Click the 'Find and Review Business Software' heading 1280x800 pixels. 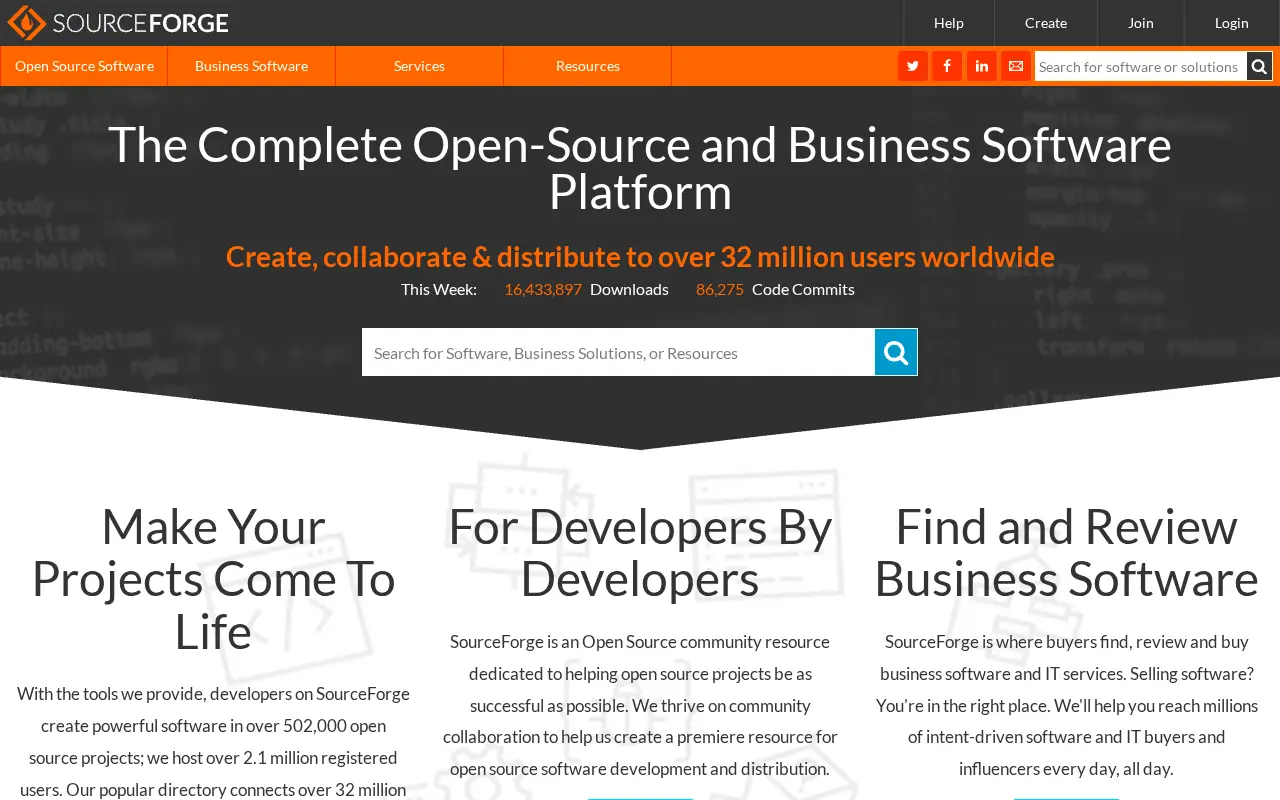point(1066,553)
